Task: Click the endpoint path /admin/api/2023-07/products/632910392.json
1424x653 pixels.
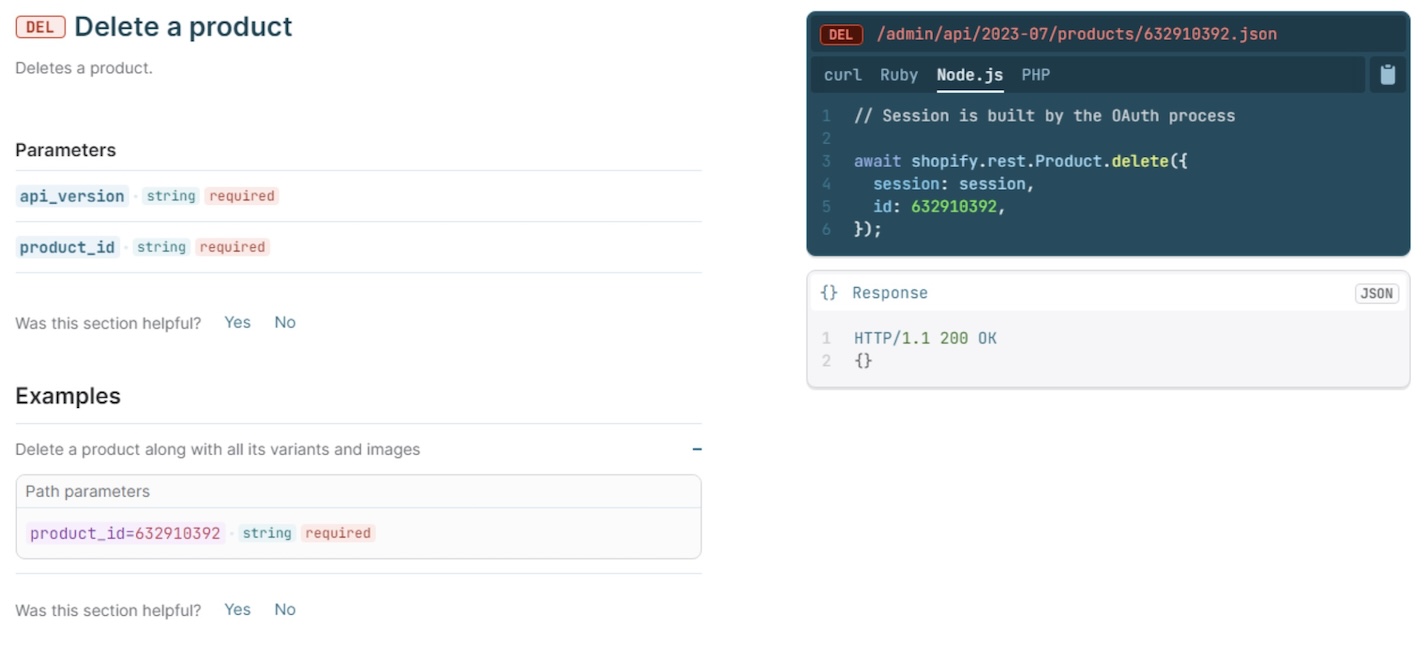Action: click(x=1076, y=34)
